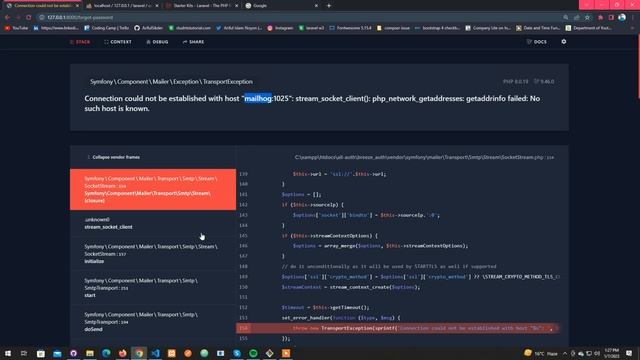640x360 pixels.
Task: Open the composer issue bookmark
Action: (393, 28)
